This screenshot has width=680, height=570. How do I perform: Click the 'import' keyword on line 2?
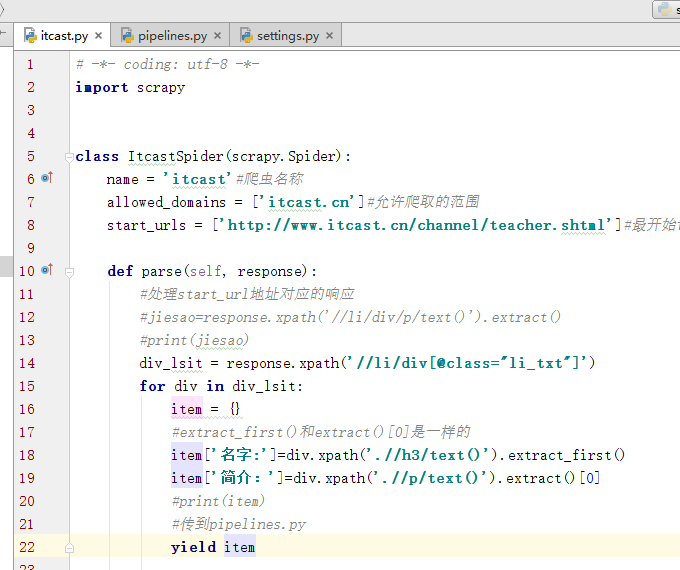(x=102, y=87)
